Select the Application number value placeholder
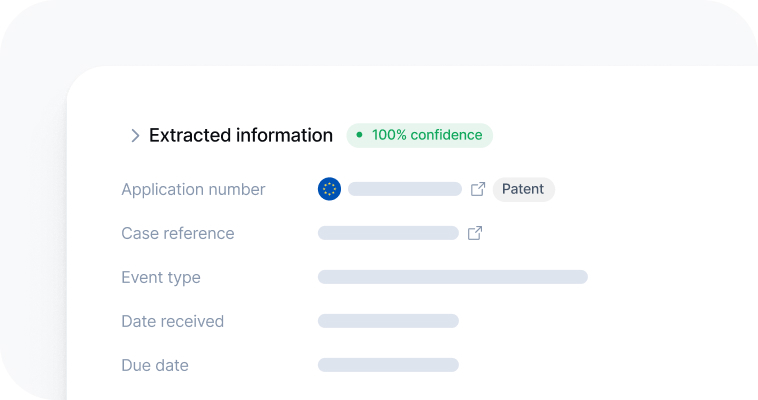Screen dimensions: 758x400 coord(404,189)
